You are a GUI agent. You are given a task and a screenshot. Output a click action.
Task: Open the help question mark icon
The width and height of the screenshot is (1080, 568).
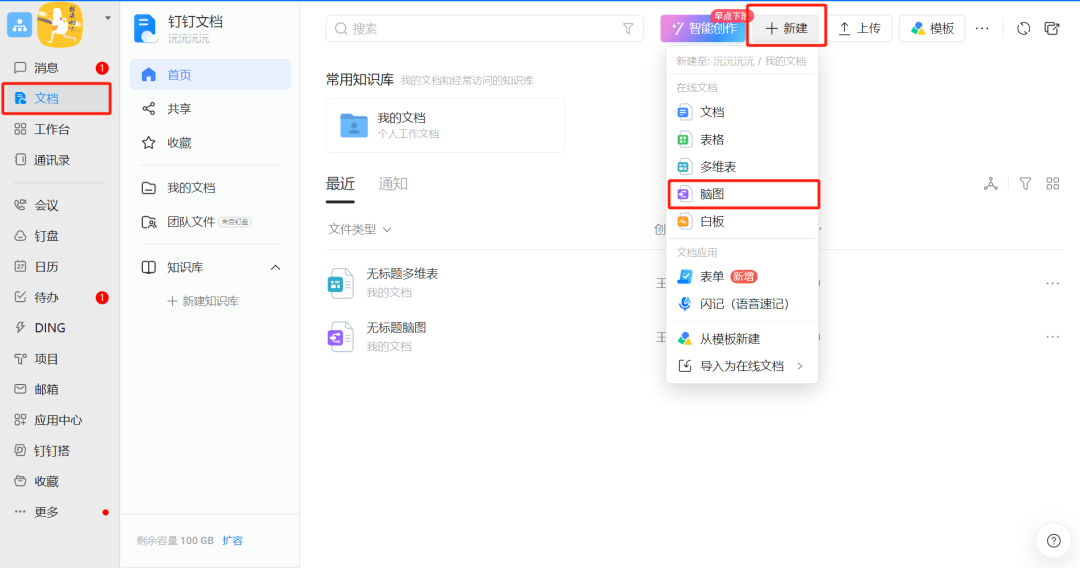tap(1054, 540)
